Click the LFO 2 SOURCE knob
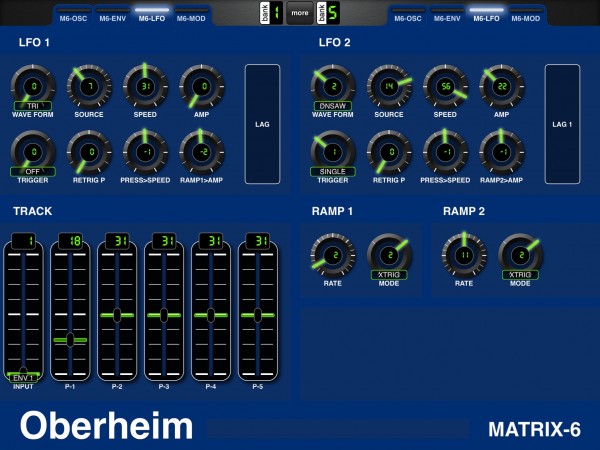The image size is (600, 450). coord(389,86)
